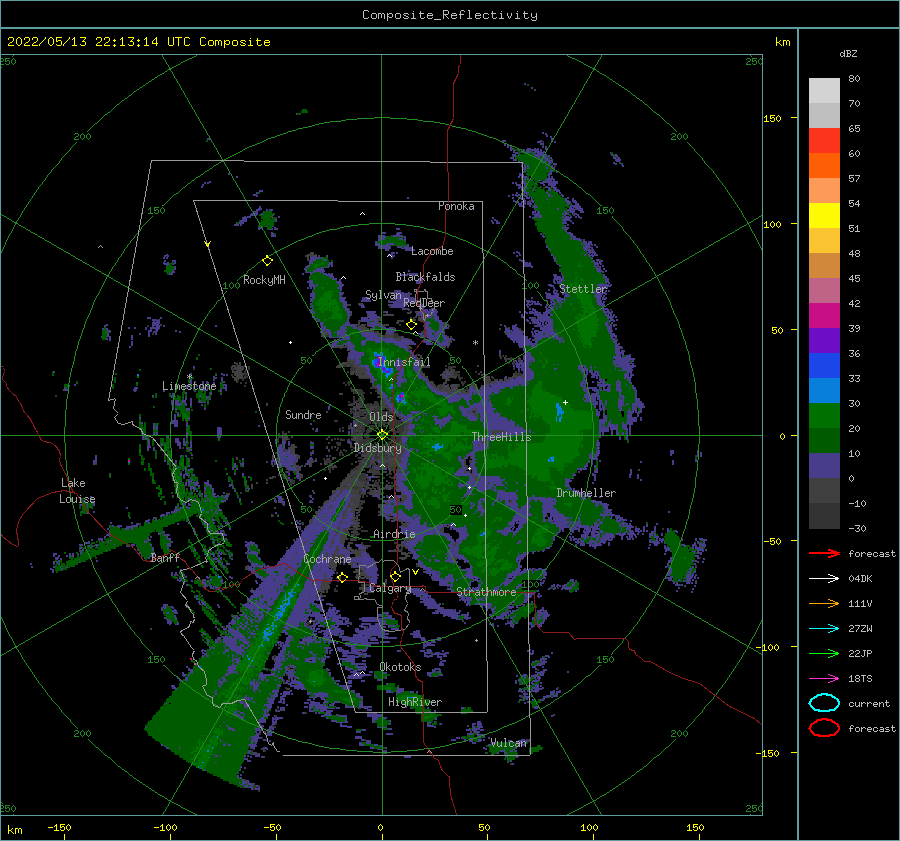Screen dimensions: 900x841
Task: Select the Banff label on map
Action: [165, 558]
